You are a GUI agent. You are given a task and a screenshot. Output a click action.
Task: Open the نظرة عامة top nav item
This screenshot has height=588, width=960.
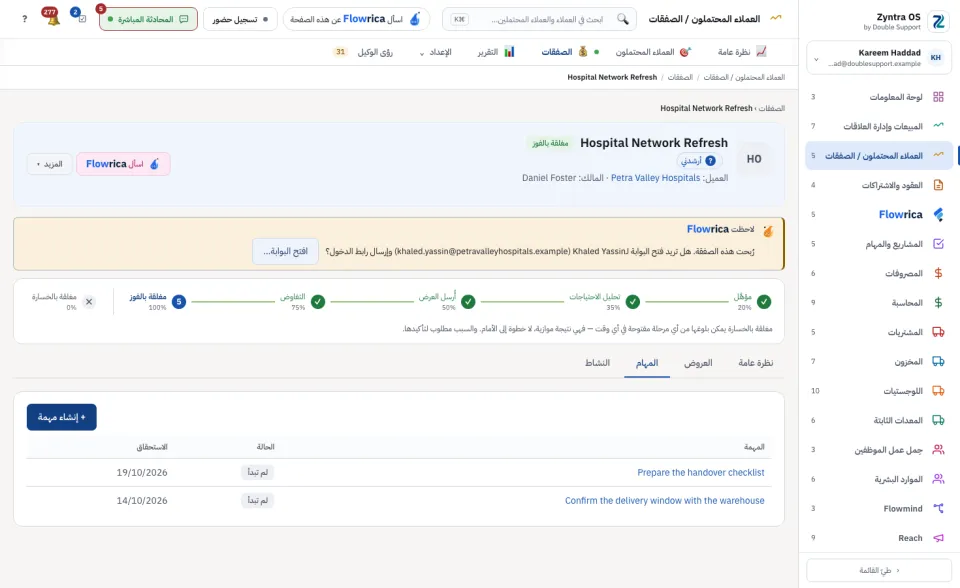(x=741, y=52)
